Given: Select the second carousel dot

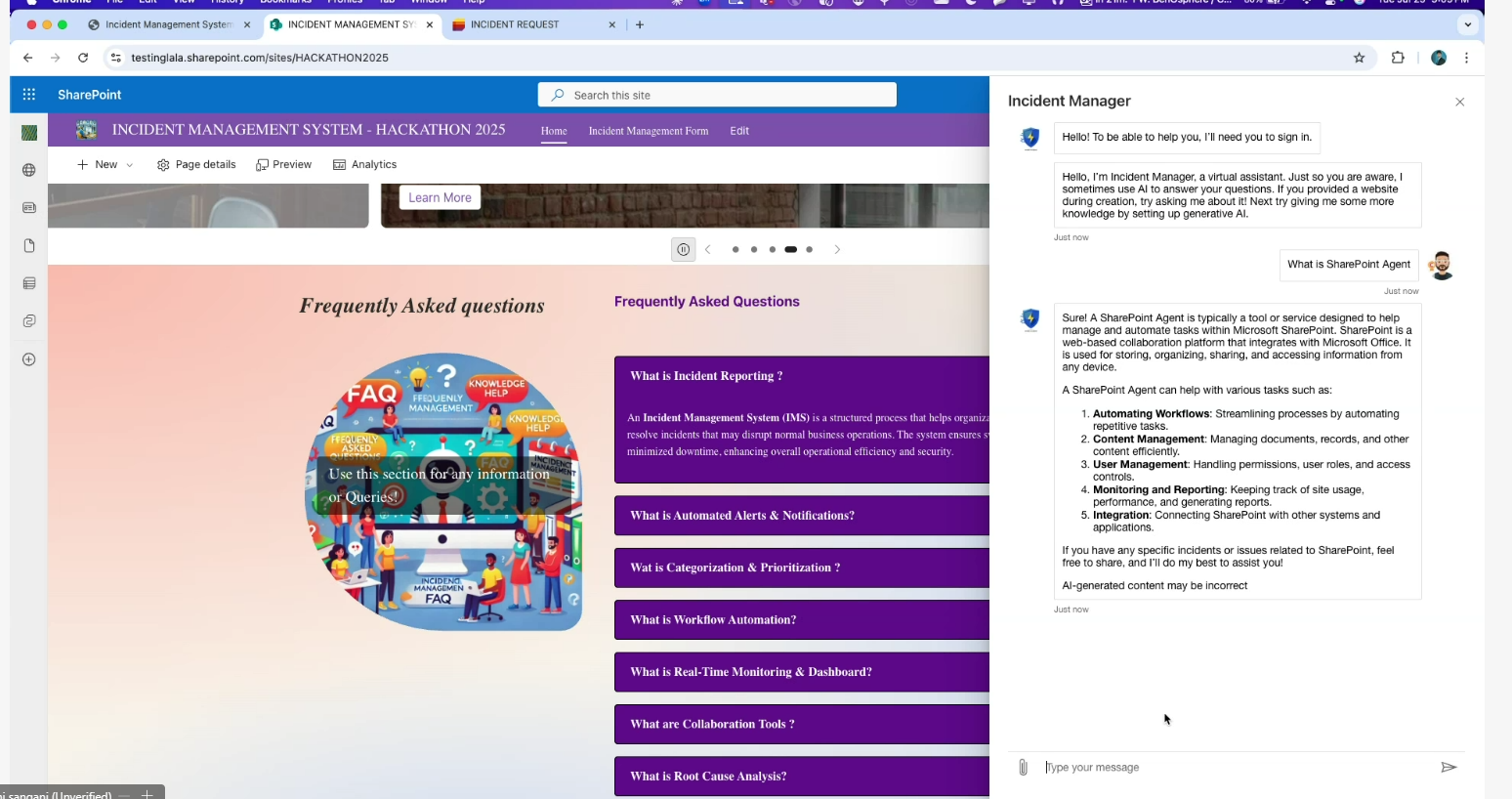Looking at the screenshot, I should coord(754,249).
